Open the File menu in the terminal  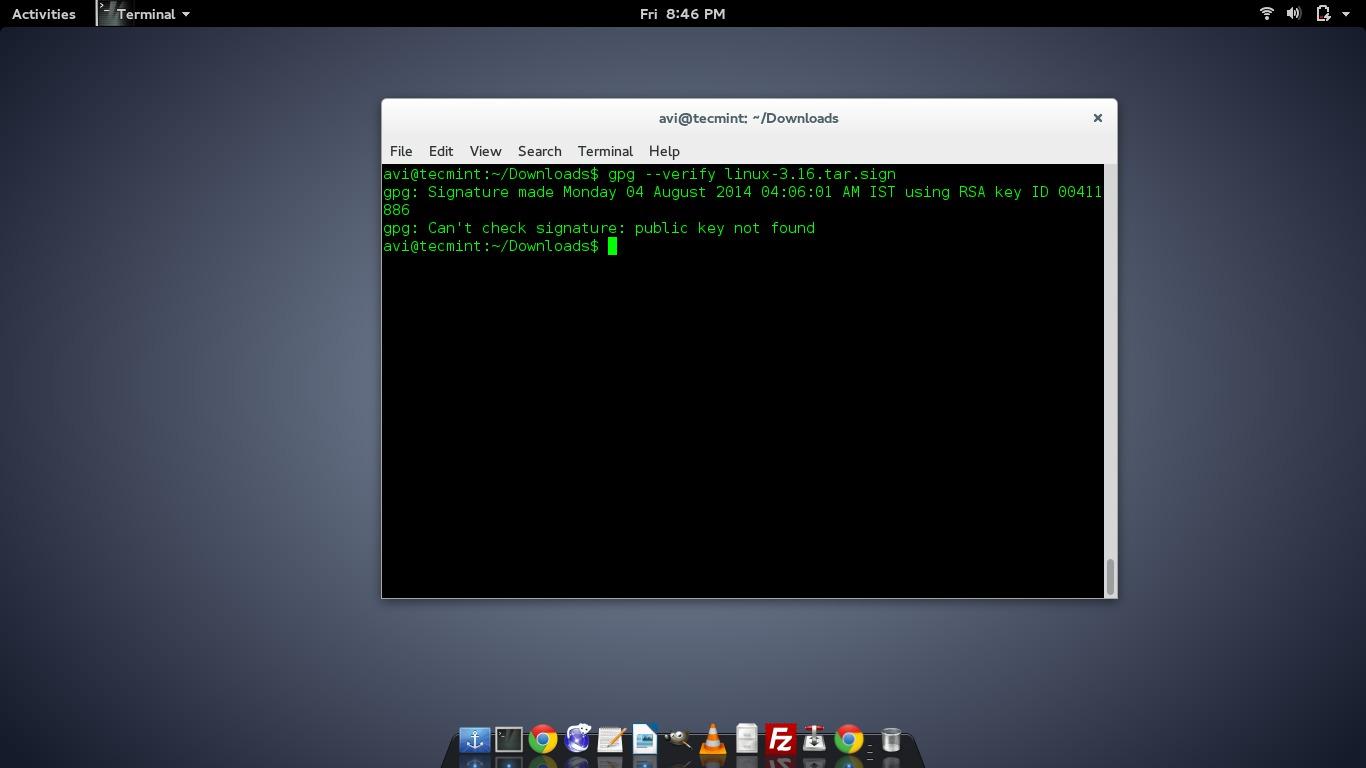pos(401,151)
